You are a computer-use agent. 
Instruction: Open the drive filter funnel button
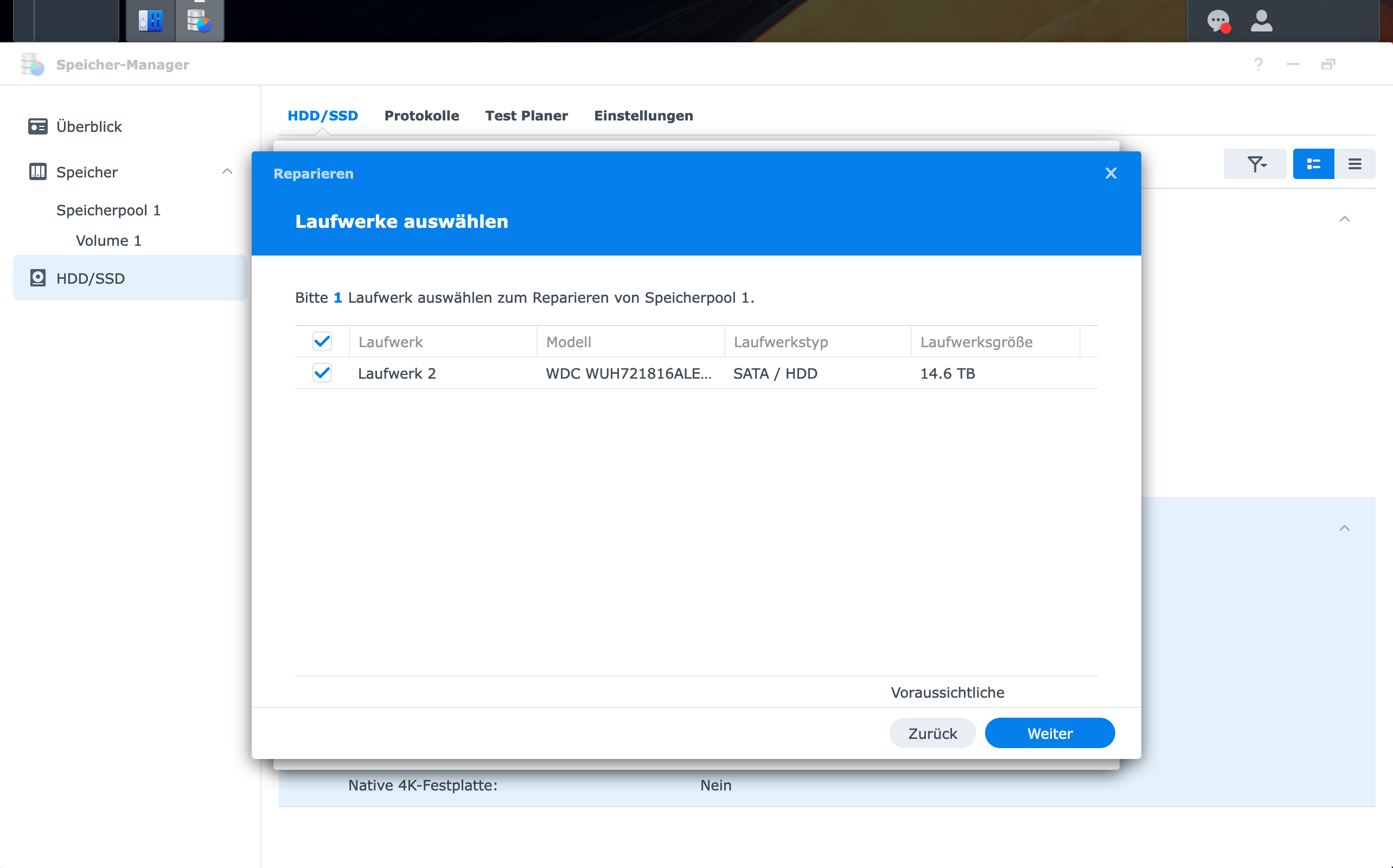(1255, 164)
